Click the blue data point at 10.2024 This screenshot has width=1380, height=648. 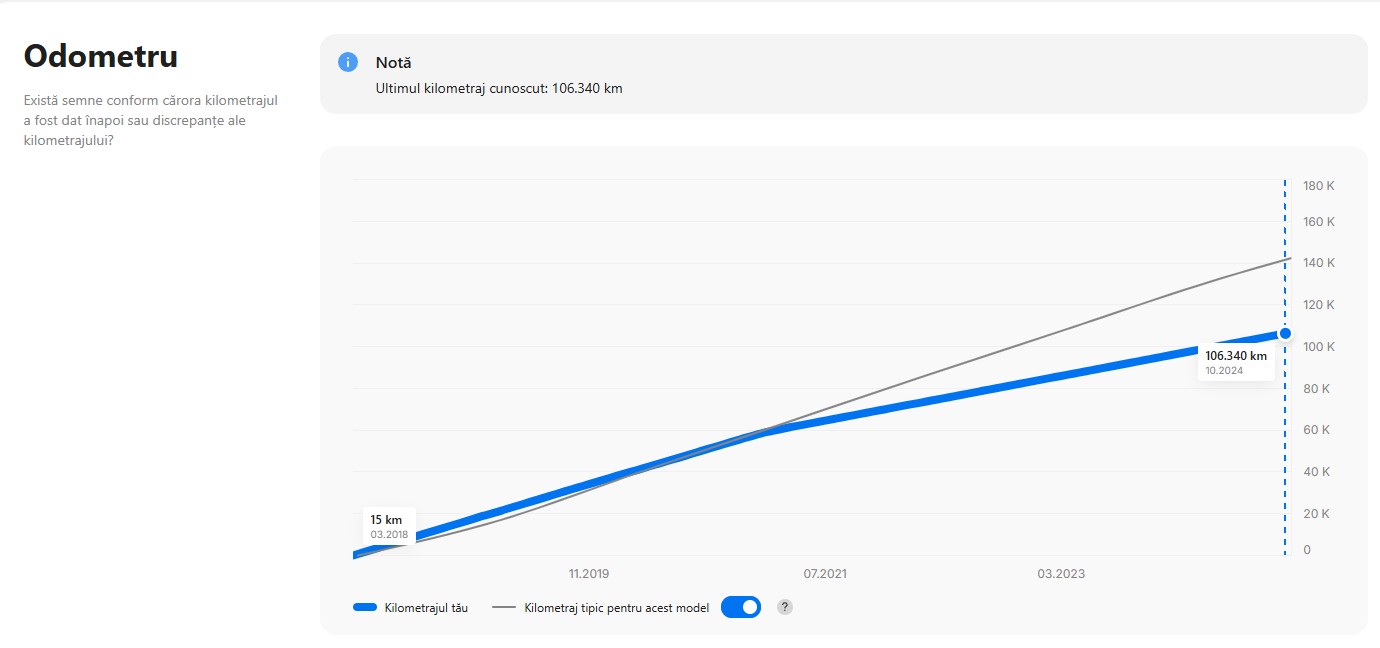pos(1285,333)
